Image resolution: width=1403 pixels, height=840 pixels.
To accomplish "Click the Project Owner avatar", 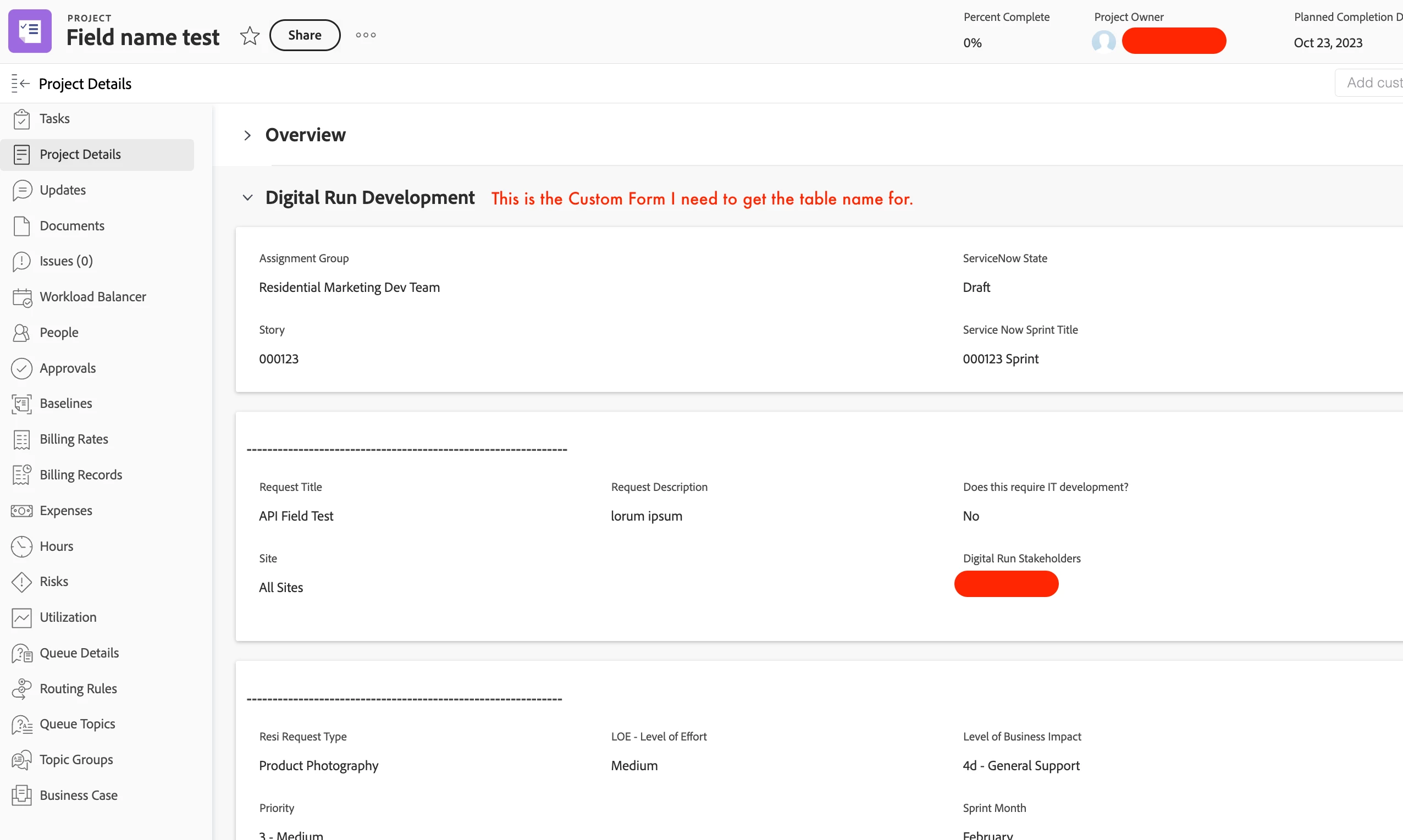I will tap(1103, 41).
